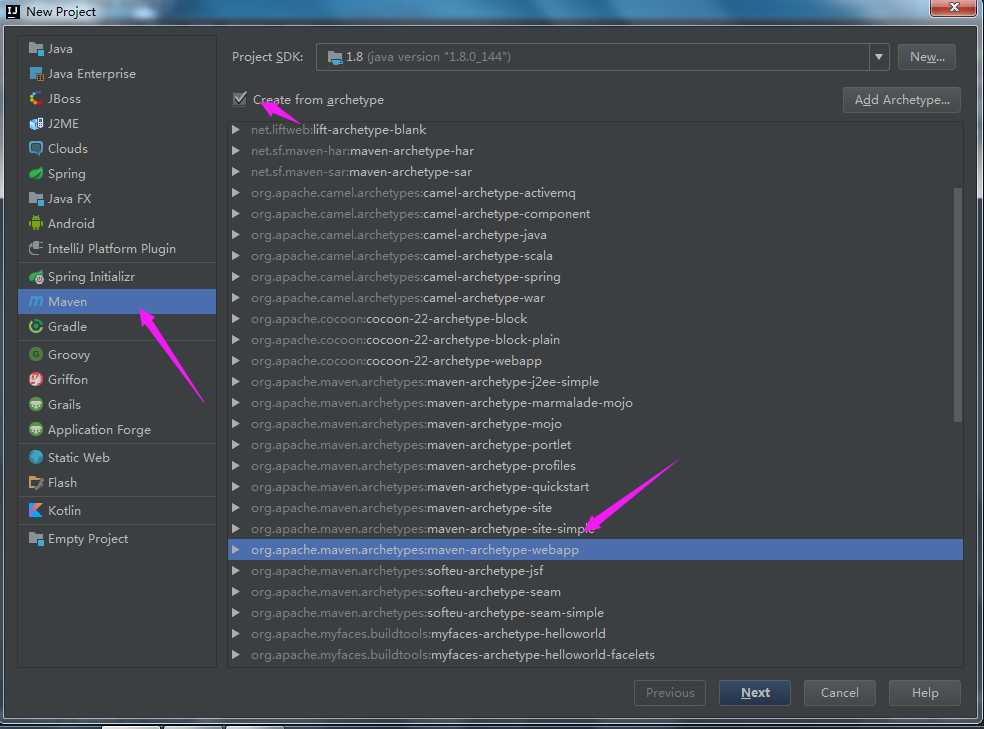Select Static Web project type
Image resolution: width=984 pixels, height=729 pixels.
117,457
